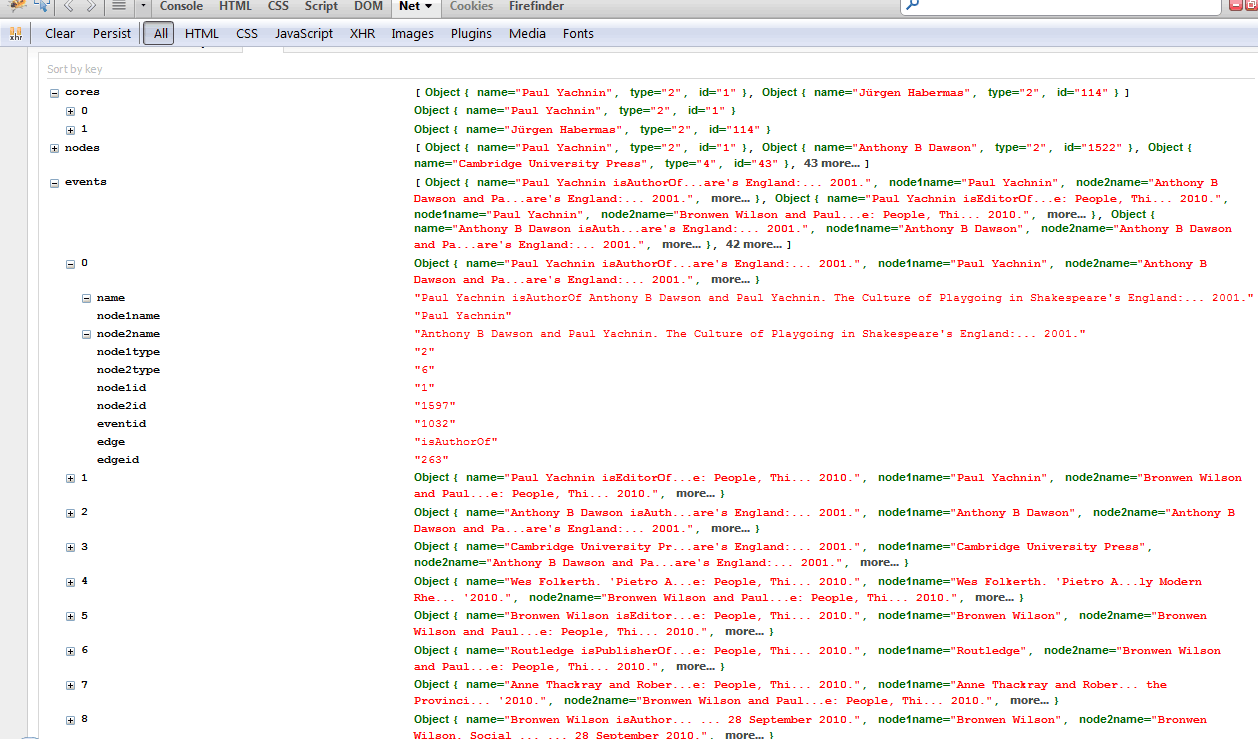Toggle the break on XHR icon
The height and width of the screenshot is (739, 1258).
(x=16, y=33)
